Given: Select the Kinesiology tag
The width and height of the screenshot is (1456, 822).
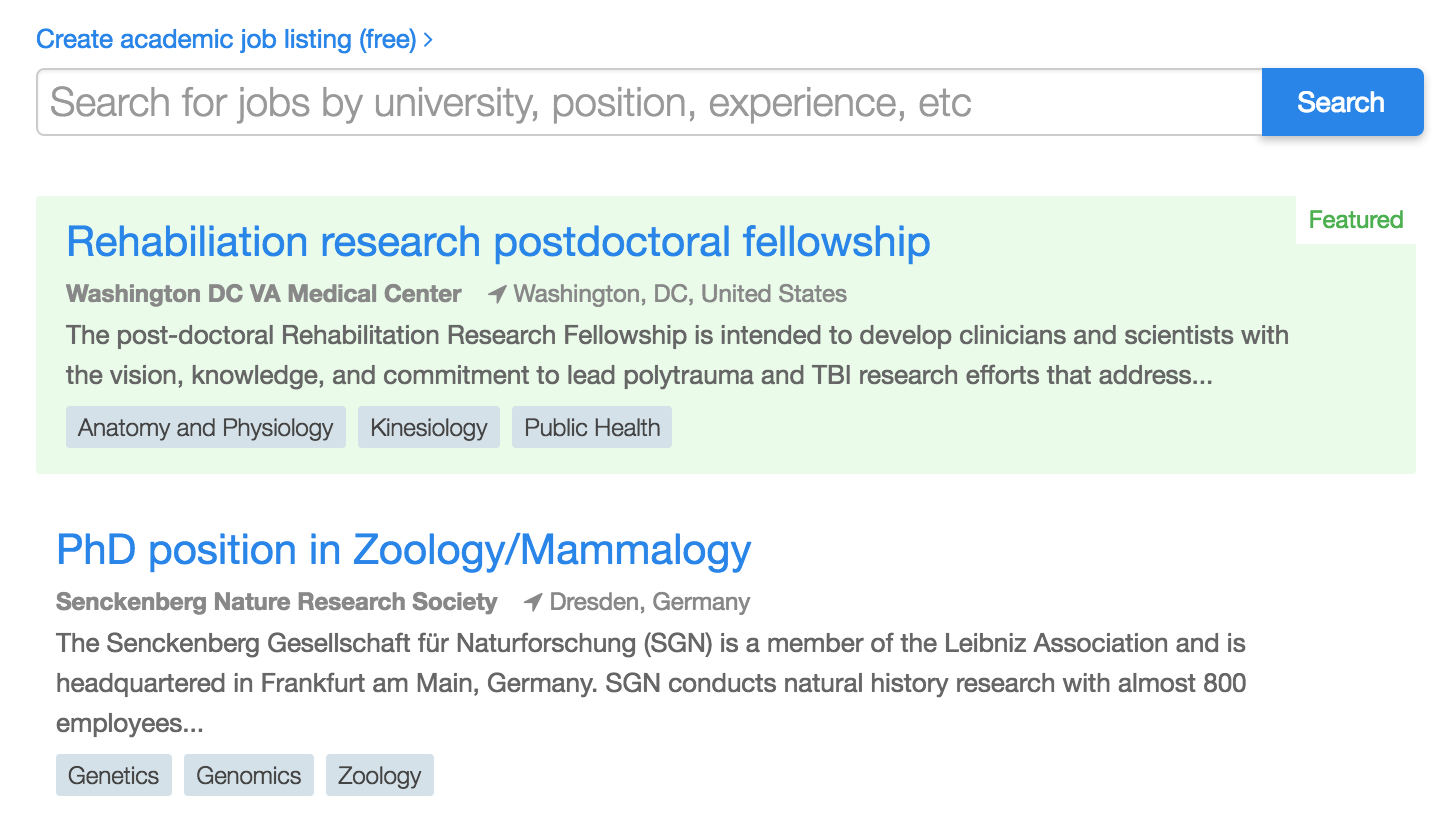Looking at the screenshot, I should [x=429, y=428].
